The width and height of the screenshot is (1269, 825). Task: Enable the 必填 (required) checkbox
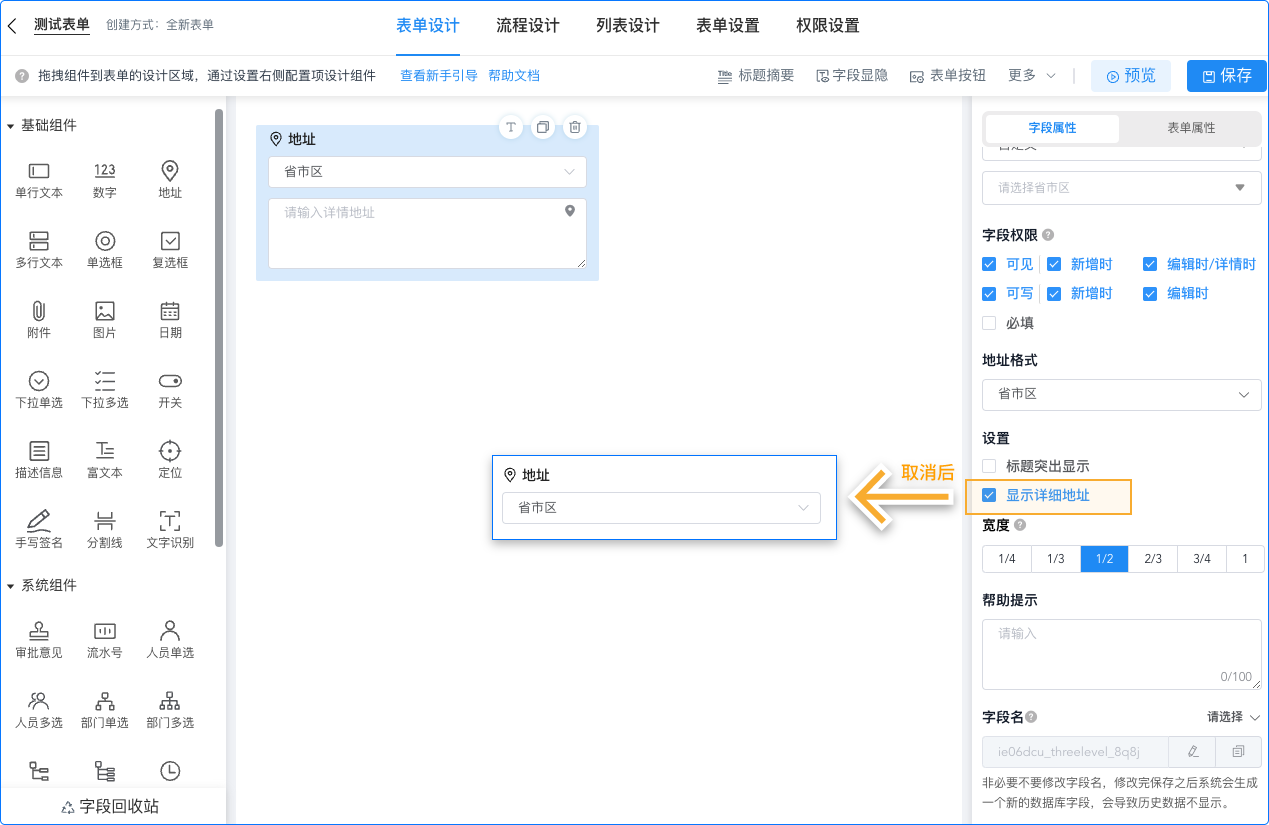[x=990, y=322]
